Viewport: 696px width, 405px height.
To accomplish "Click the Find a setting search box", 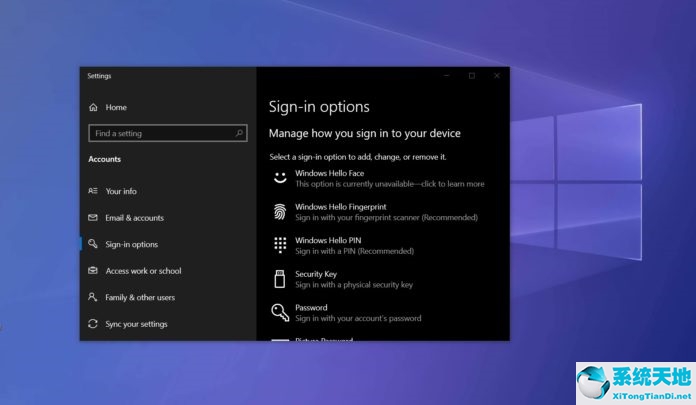I will 168,133.
